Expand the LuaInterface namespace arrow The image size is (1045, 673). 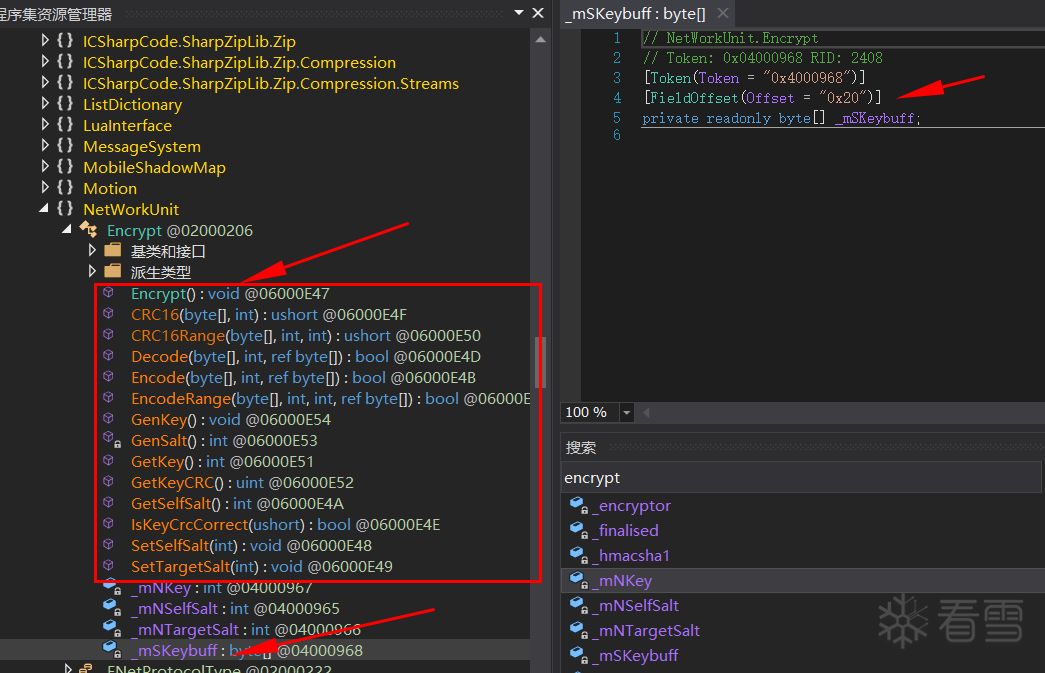coord(45,125)
